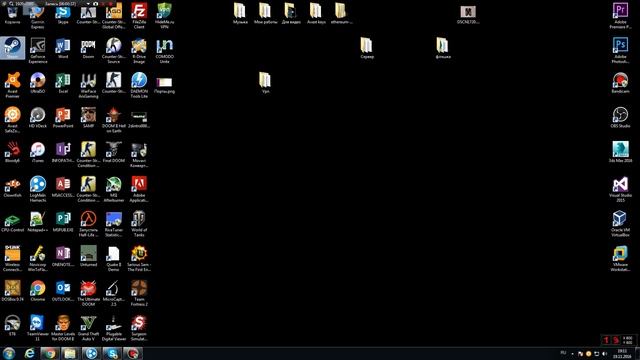Open the MS Access desktop shortcut
This screenshot has width=640, height=360.
coord(63,187)
